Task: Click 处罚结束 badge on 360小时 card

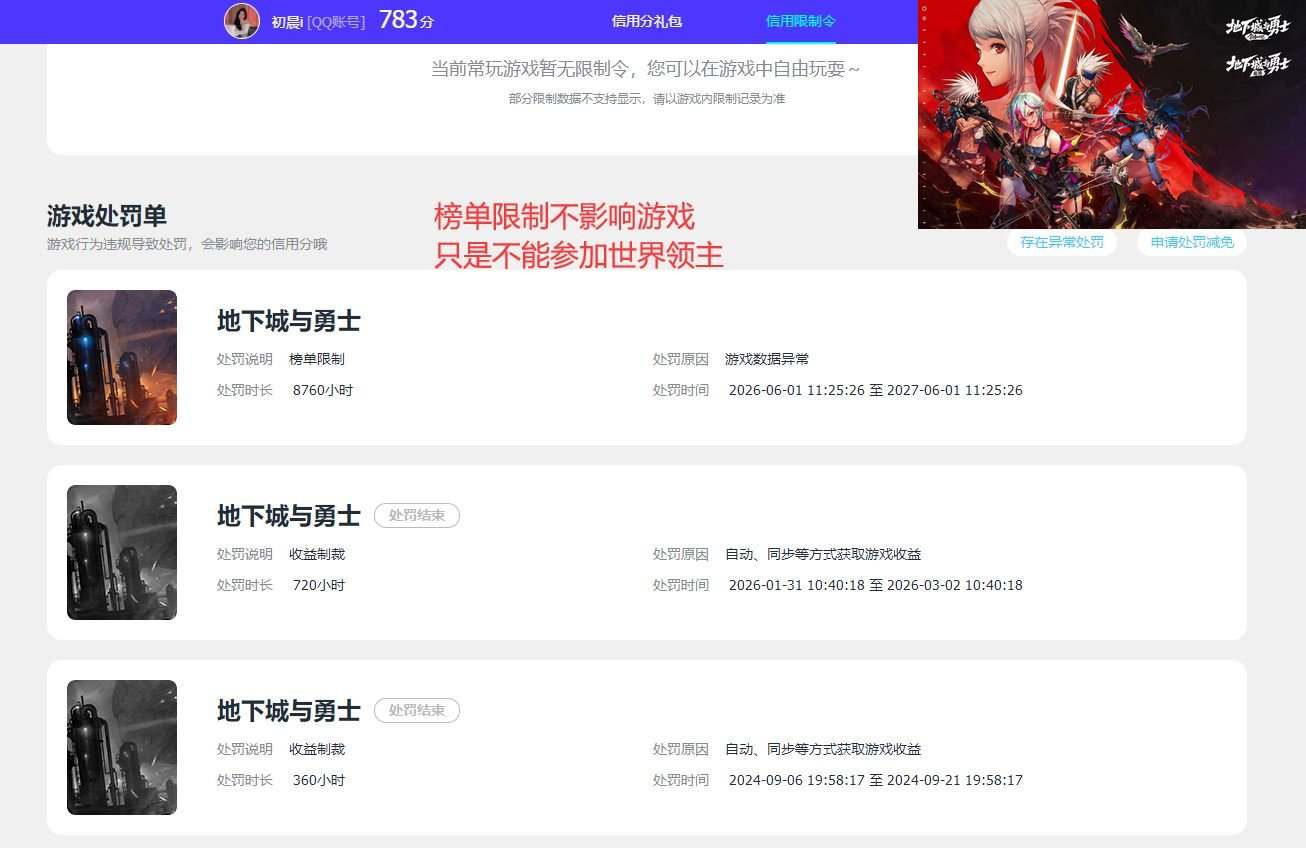Action: [417, 711]
